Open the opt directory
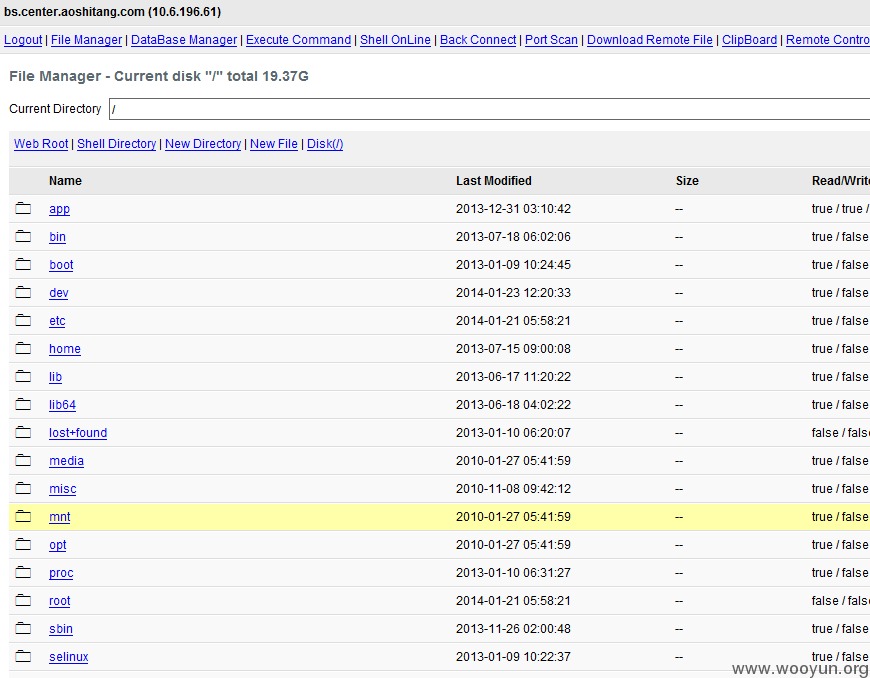The image size is (870, 678). [x=58, y=545]
